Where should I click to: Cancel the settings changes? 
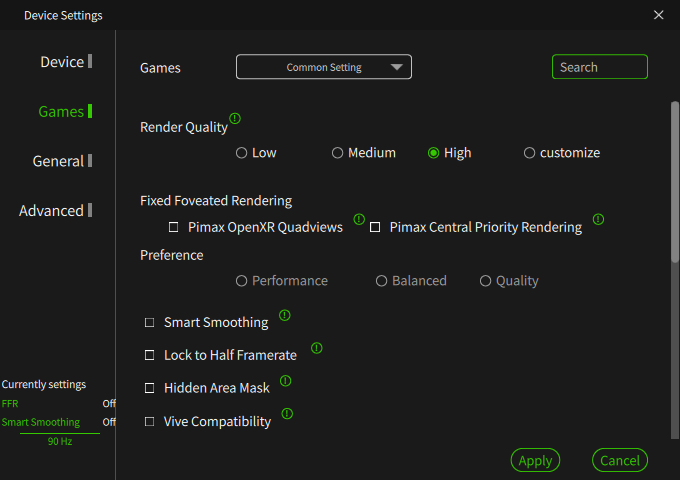[x=620, y=460]
